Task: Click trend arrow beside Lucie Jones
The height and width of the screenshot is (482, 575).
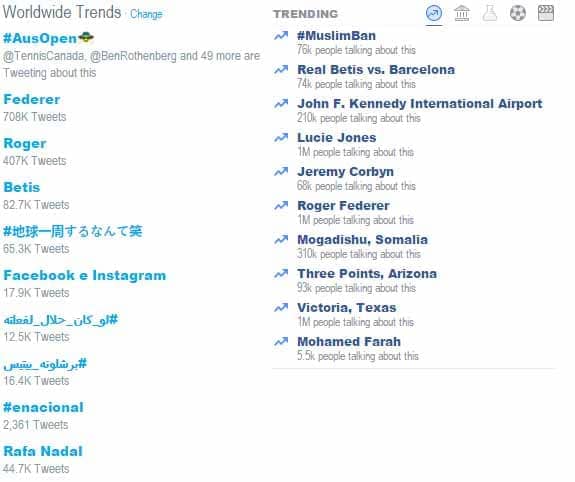Action: [281, 138]
